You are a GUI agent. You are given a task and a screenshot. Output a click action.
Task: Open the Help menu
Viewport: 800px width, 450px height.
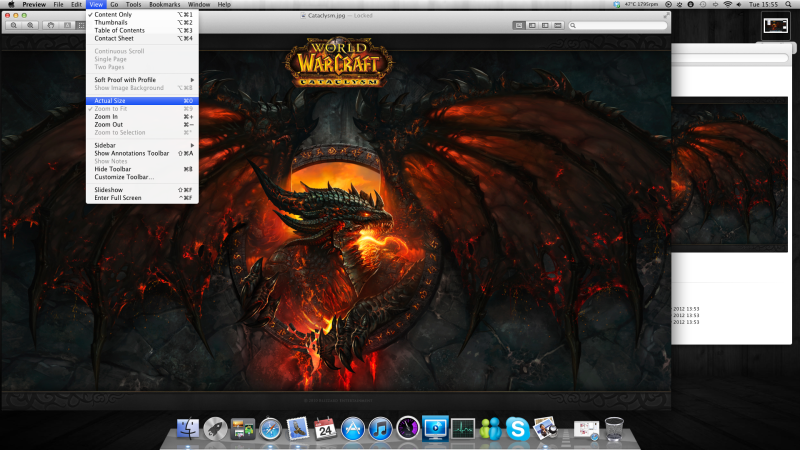(x=224, y=4)
